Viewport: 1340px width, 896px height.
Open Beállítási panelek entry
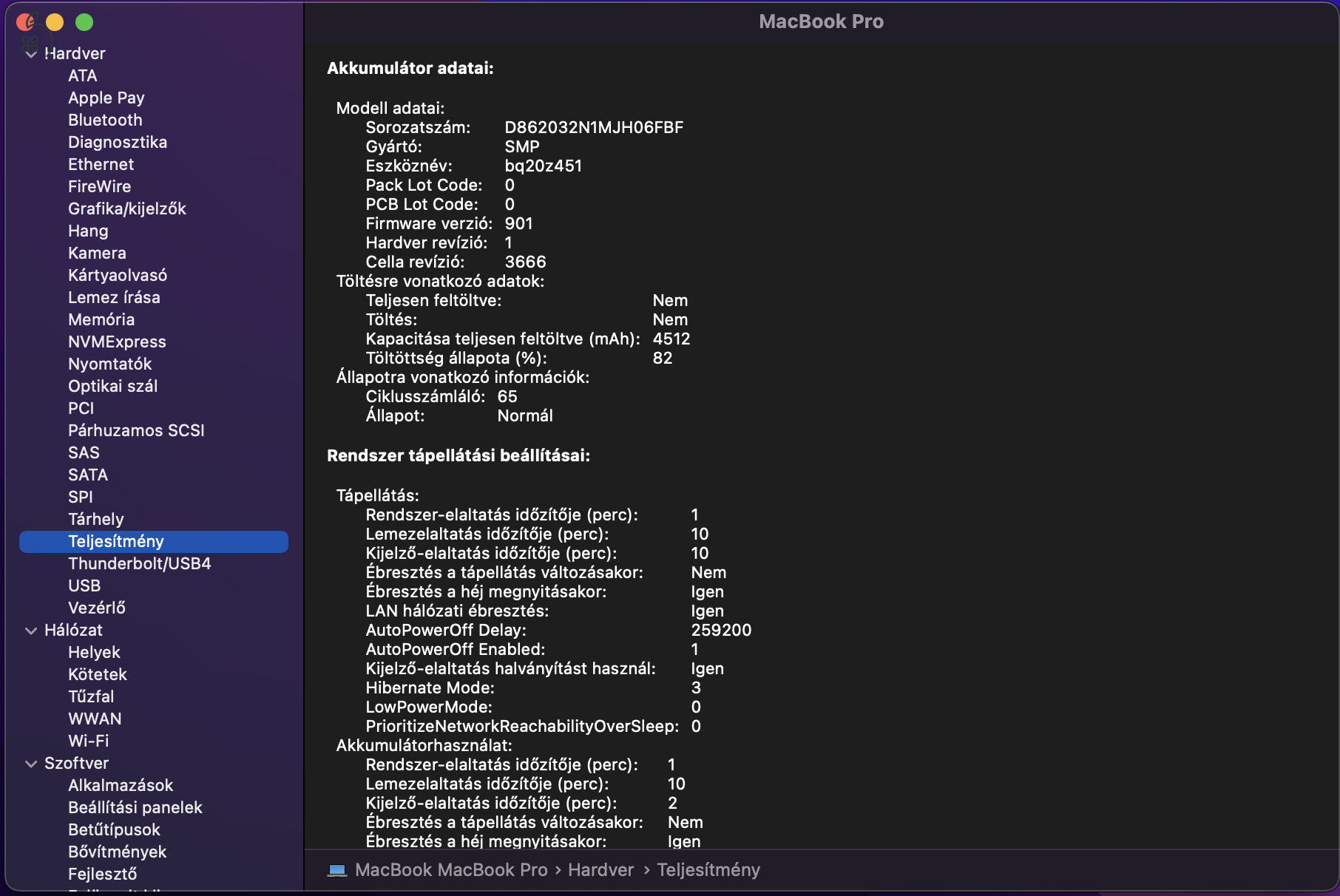[x=135, y=807]
